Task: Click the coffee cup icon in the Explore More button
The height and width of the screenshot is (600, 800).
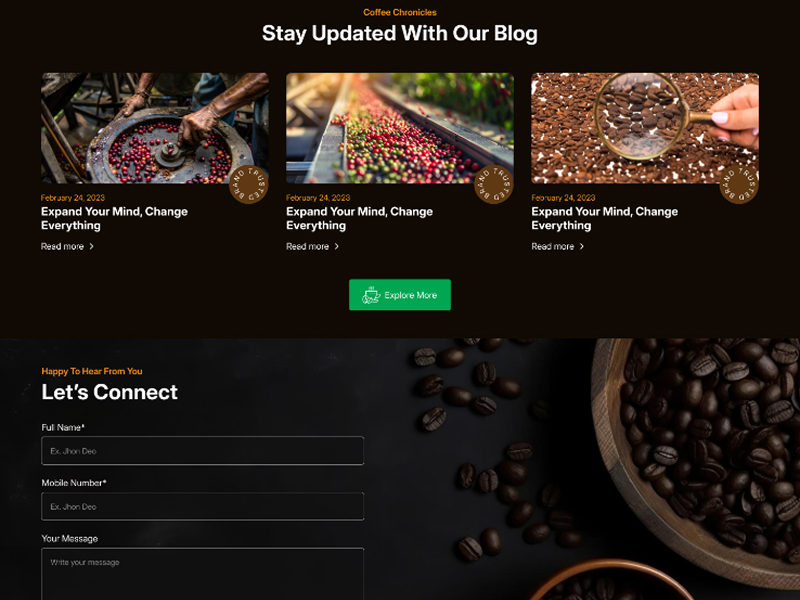Action: pyautogui.click(x=371, y=295)
